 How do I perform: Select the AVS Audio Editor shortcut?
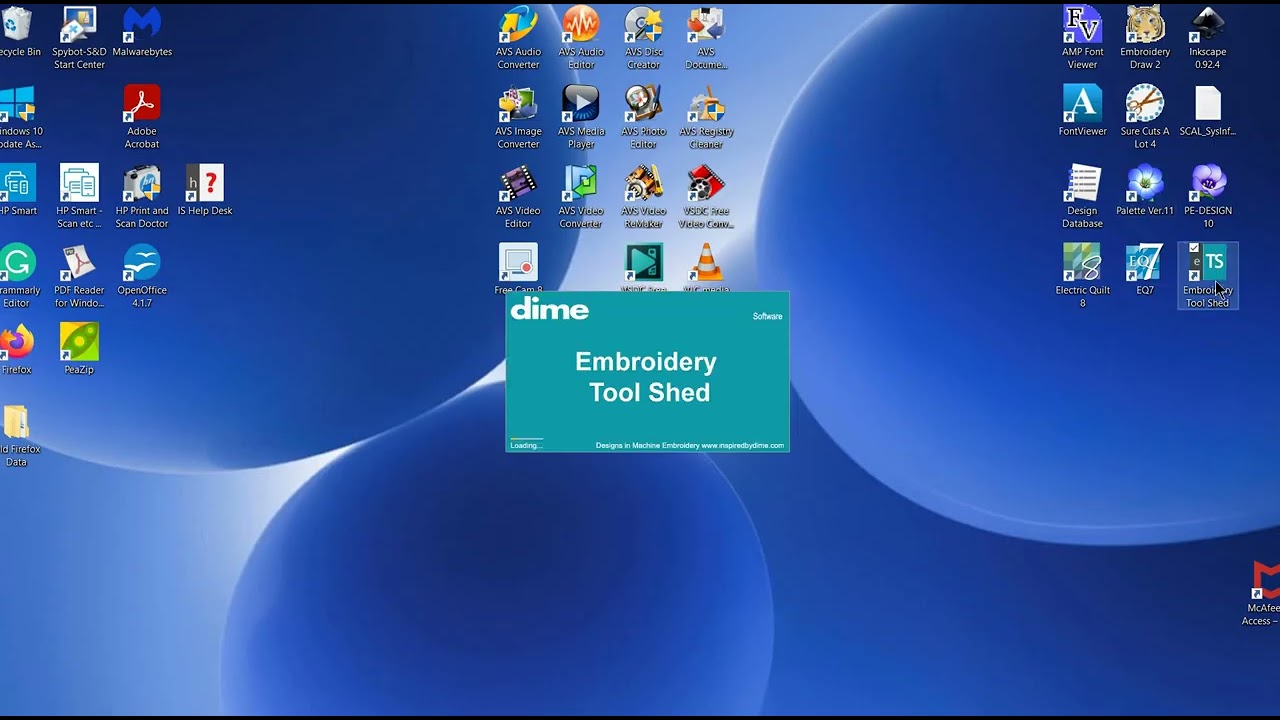(x=581, y=37)
